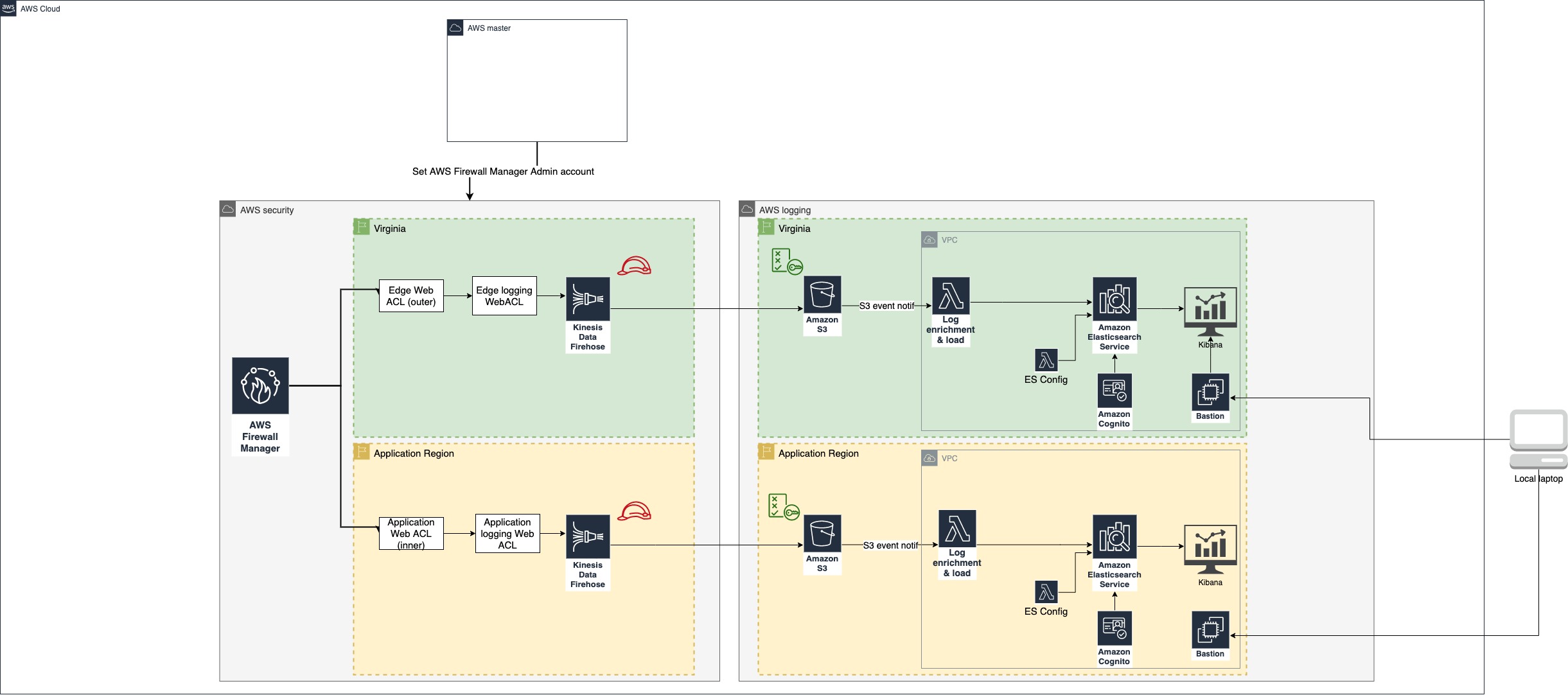Select the Kibana monitor icon in Virginia VPC
This screenshot has height=695, width=1568.
[x=1210, y=312]
